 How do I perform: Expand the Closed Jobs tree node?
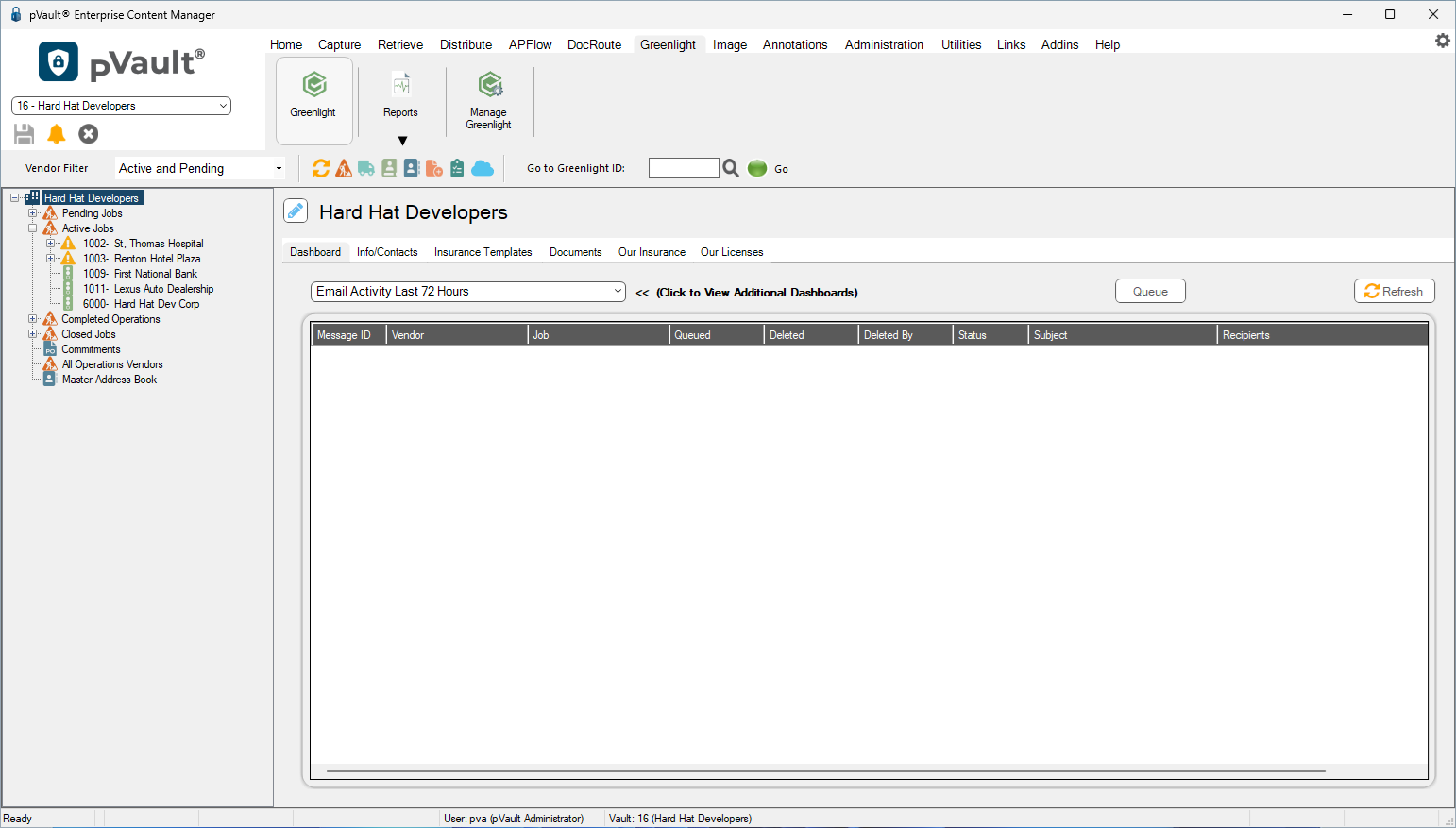(x=32, y=334)
